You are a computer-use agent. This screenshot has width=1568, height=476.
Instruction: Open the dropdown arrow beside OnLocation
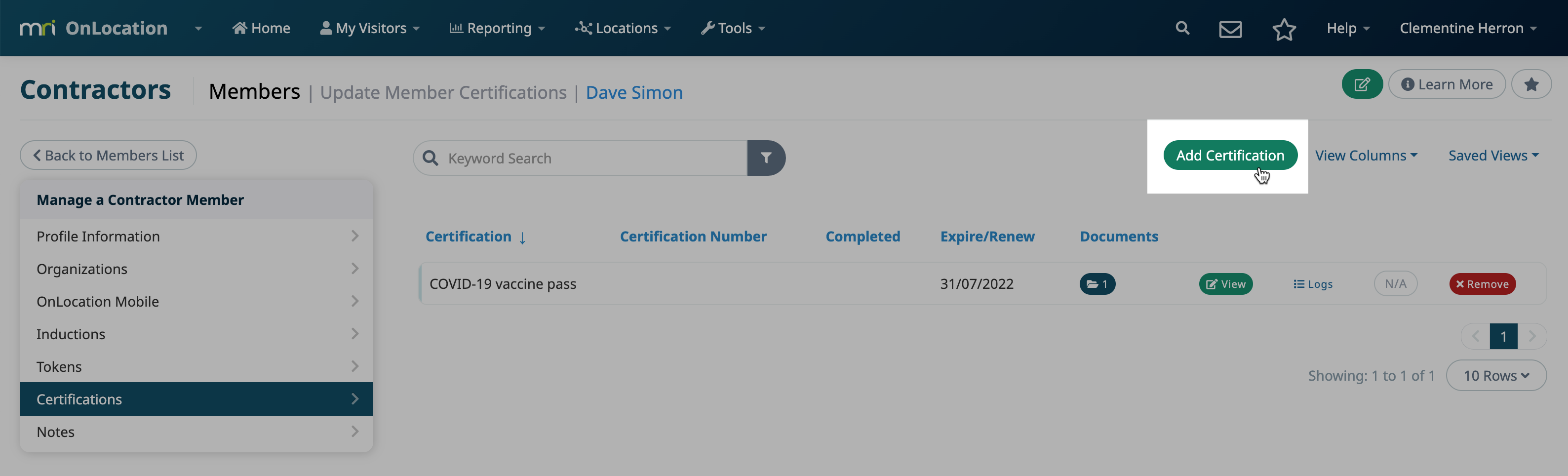click(x=198, y=29)
